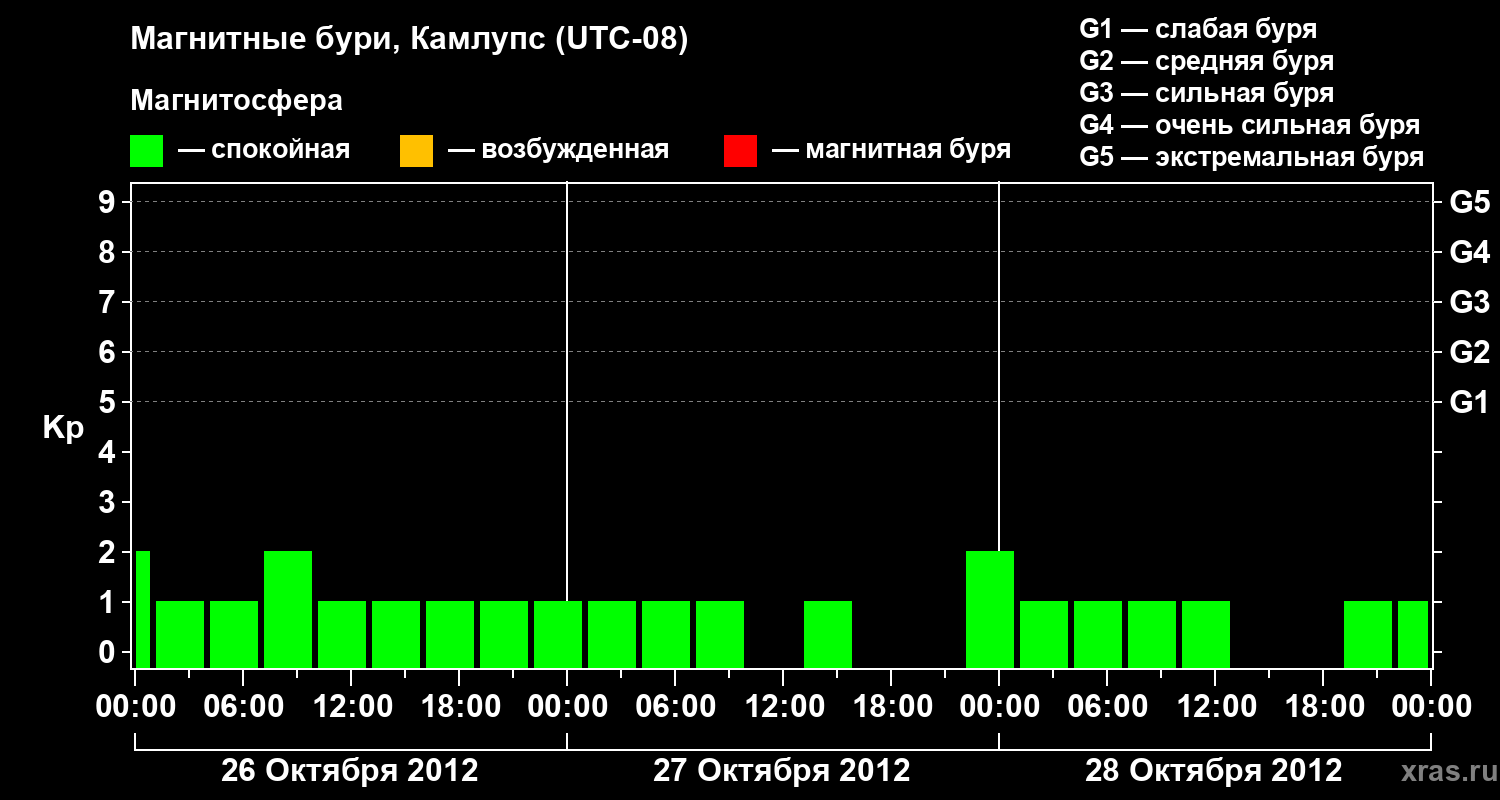Click legend line 'G2 — средняя буря'
The image size is (1500, 800).
point(1206,61)
